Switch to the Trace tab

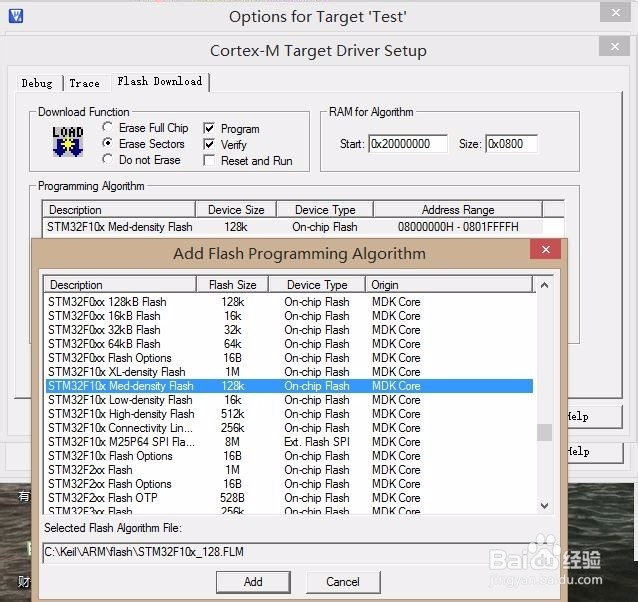tap(85, 83)
